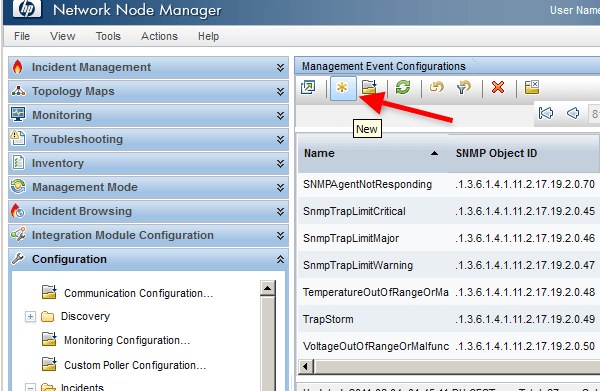Expand the Management Mode workspace
Image resolution: width=600 pixels, height=391 pixels.
pos(280,187)
